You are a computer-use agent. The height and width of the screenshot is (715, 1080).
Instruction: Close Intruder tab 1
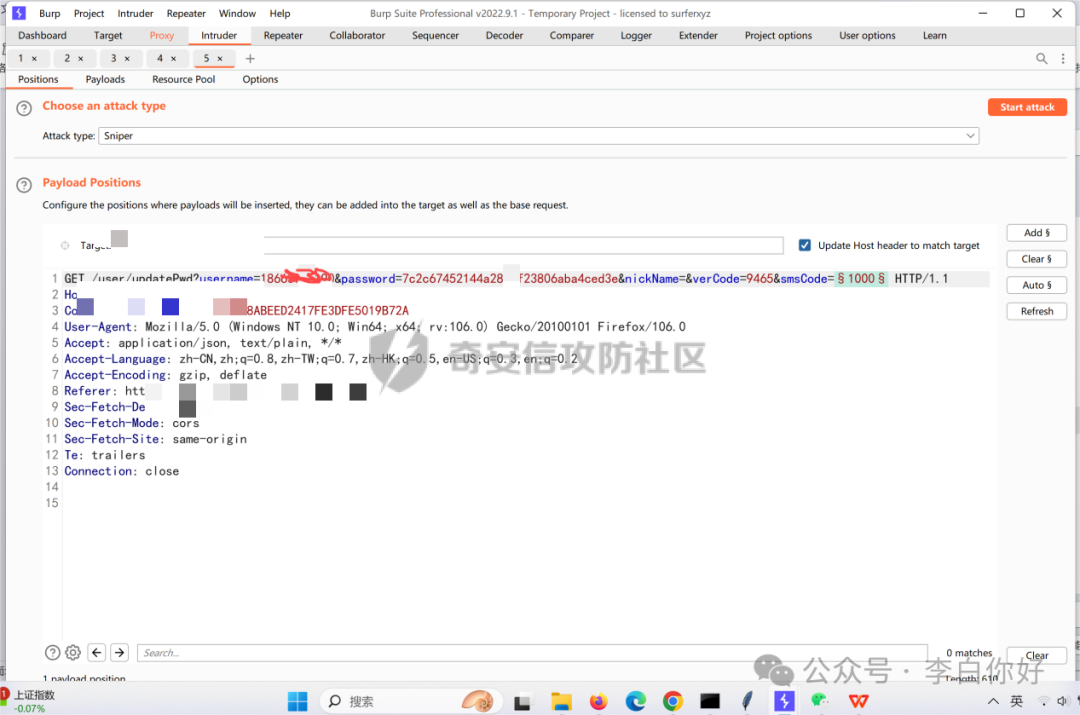34,59
